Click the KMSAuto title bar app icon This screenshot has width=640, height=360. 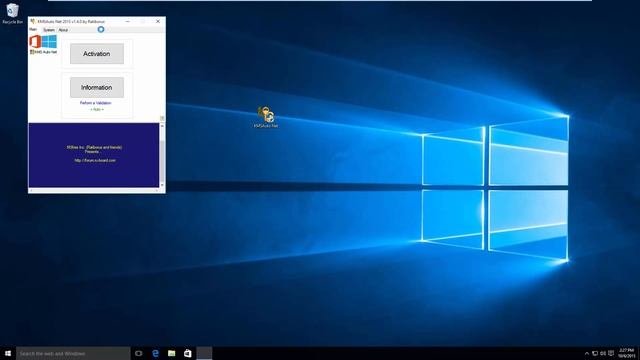tap(33, 21)
